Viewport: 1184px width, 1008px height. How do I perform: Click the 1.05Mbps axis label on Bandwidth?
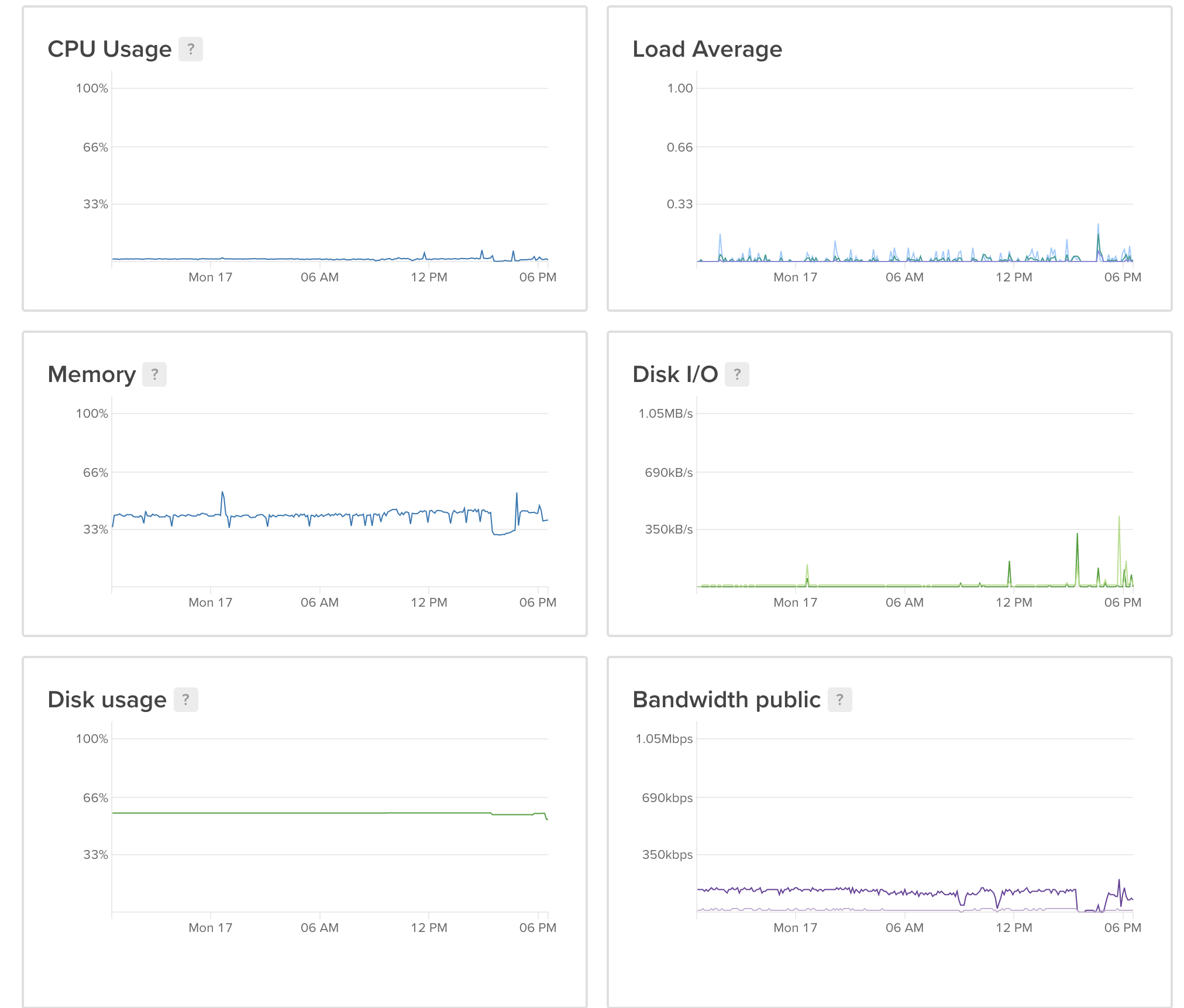tap(664, 739)
